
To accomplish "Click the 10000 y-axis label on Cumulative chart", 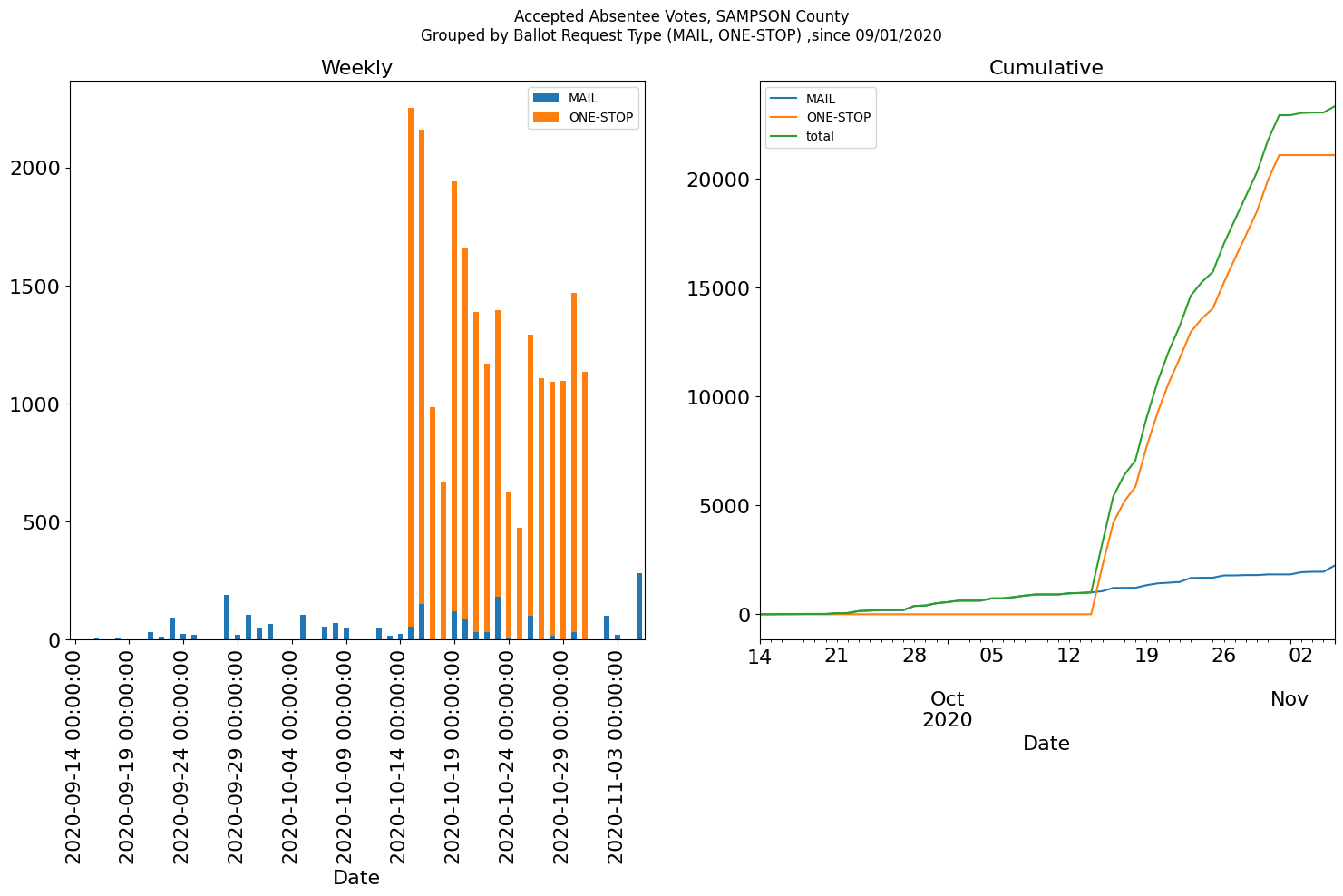I will tap(718, 397).
